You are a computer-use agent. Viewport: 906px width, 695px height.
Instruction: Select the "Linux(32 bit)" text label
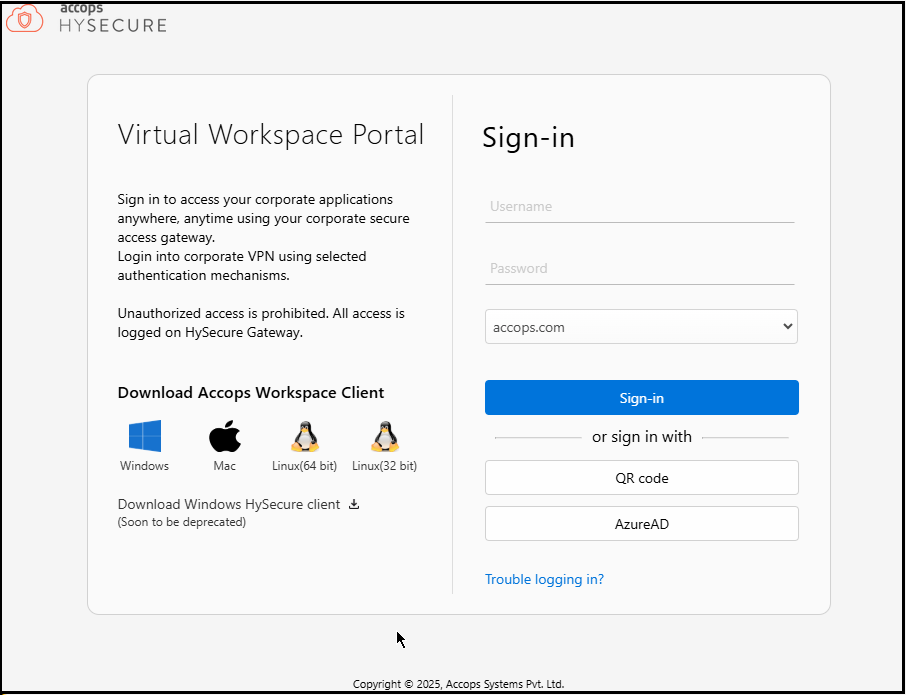click(x=384, y=466)
